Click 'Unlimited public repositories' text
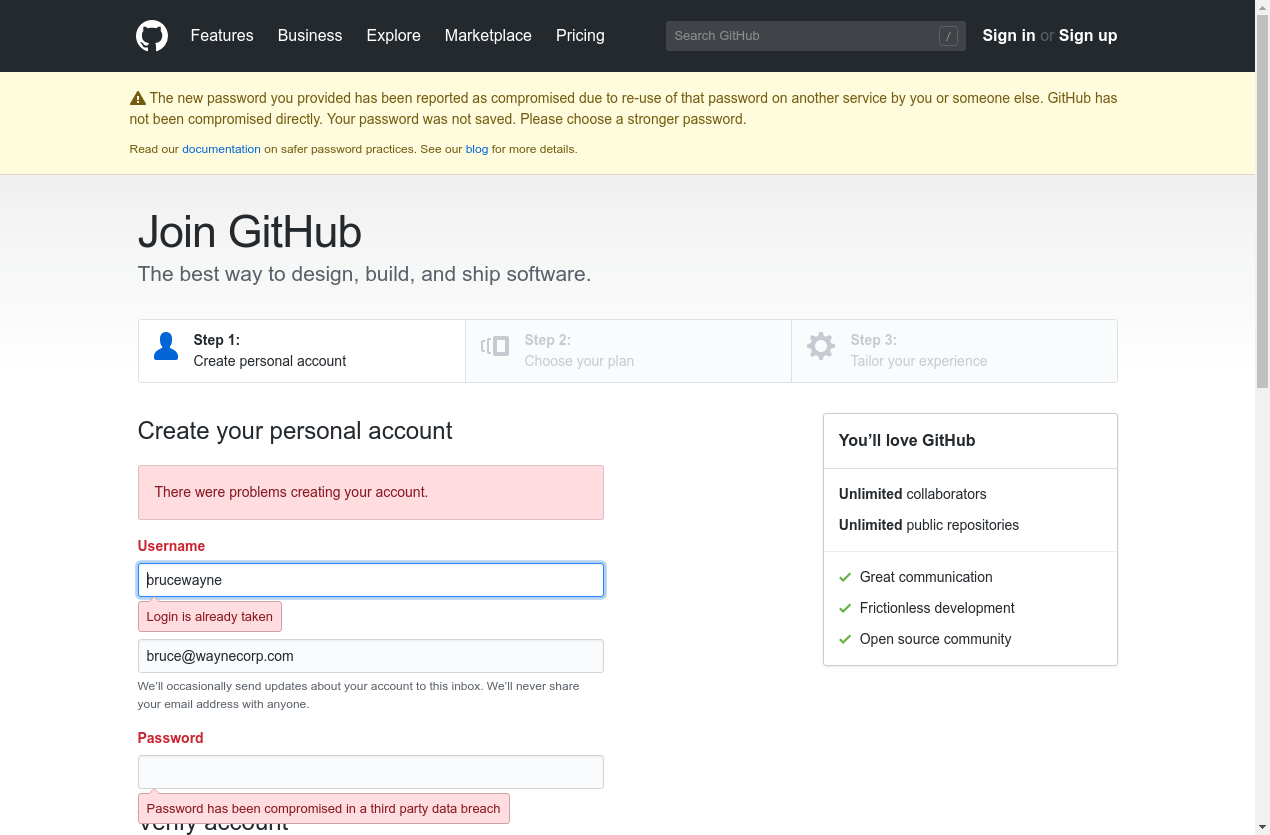This screenshot has height=835, width=1270. (x=929, y=525)
